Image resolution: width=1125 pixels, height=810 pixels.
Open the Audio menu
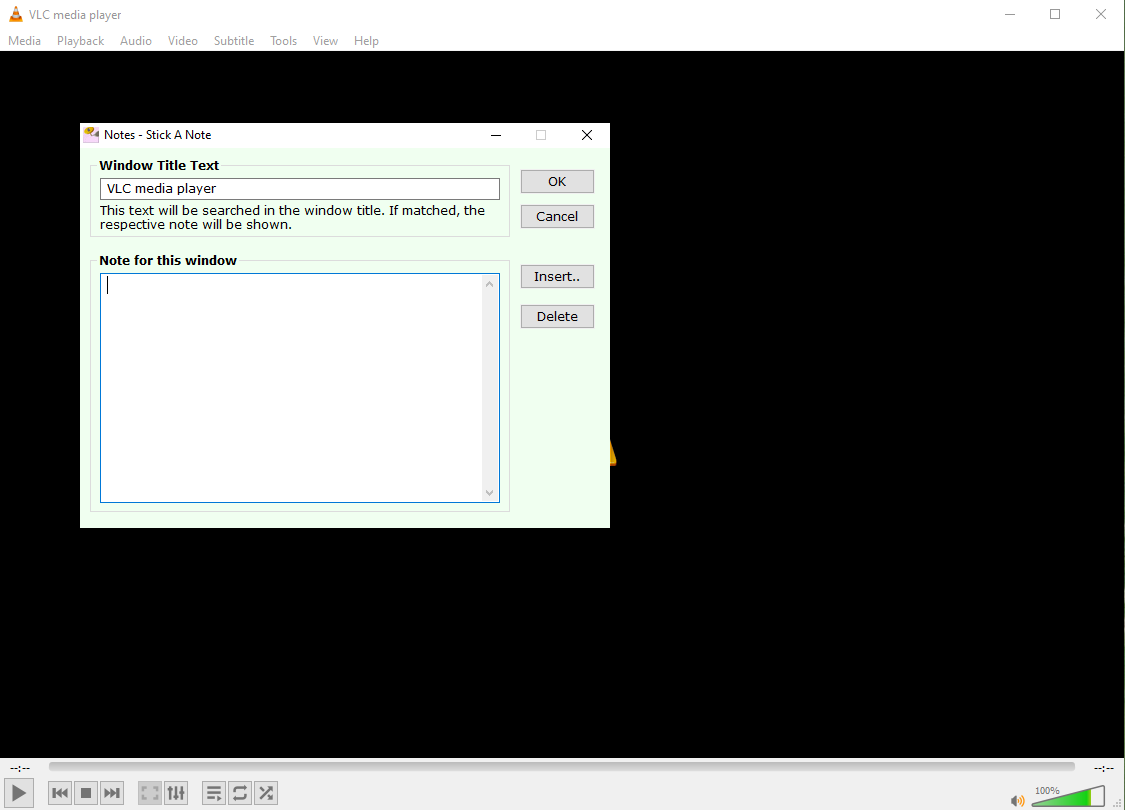136,41
